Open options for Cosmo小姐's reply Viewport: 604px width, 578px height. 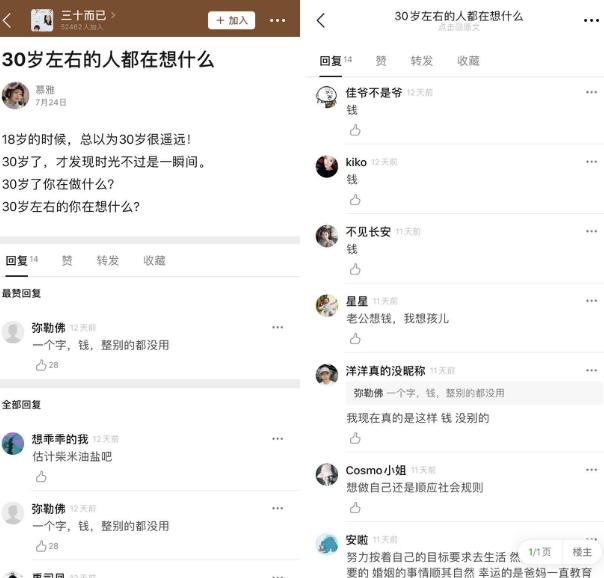591,469
